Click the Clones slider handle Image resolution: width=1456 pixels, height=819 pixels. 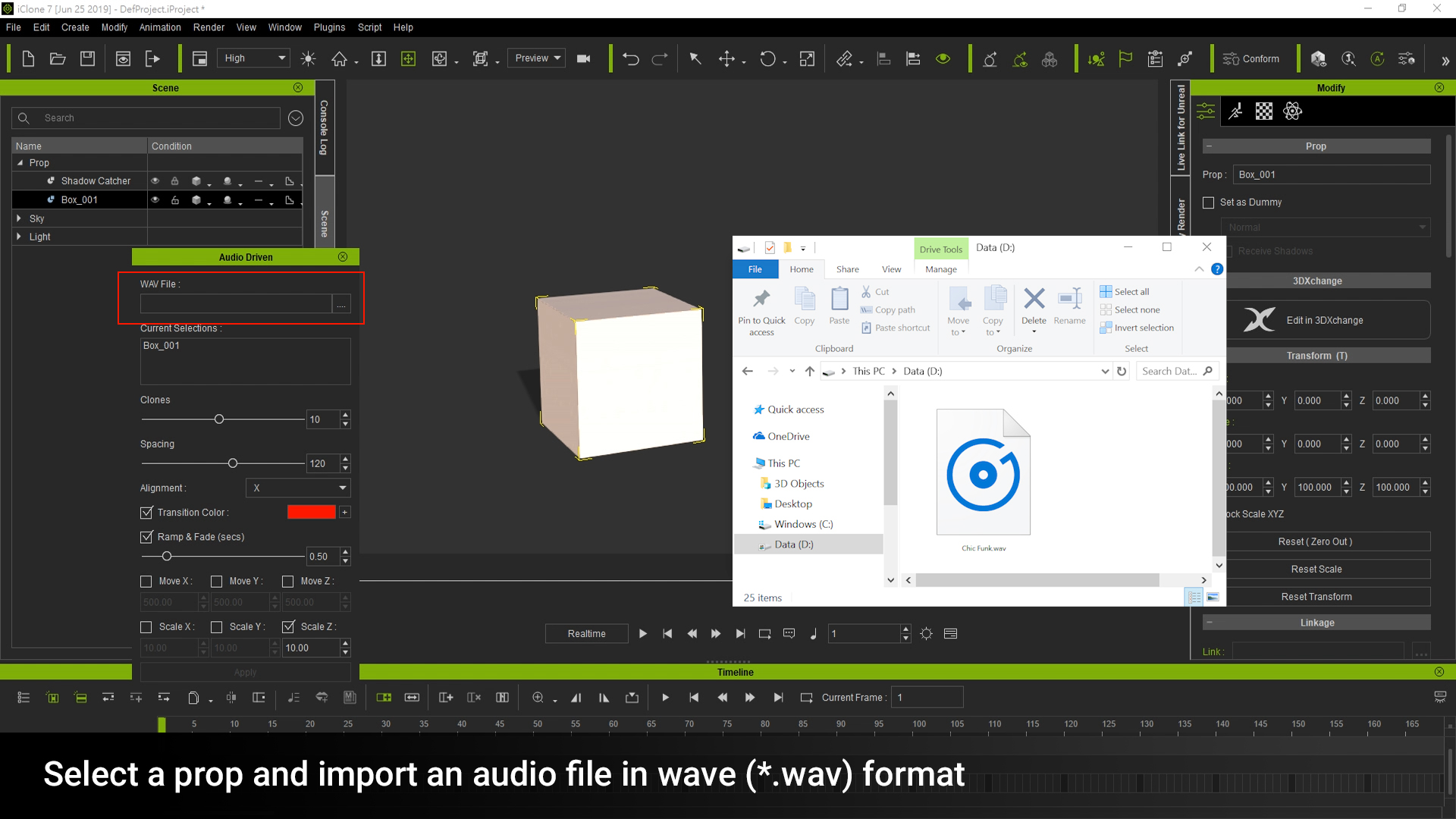point(219,419)
